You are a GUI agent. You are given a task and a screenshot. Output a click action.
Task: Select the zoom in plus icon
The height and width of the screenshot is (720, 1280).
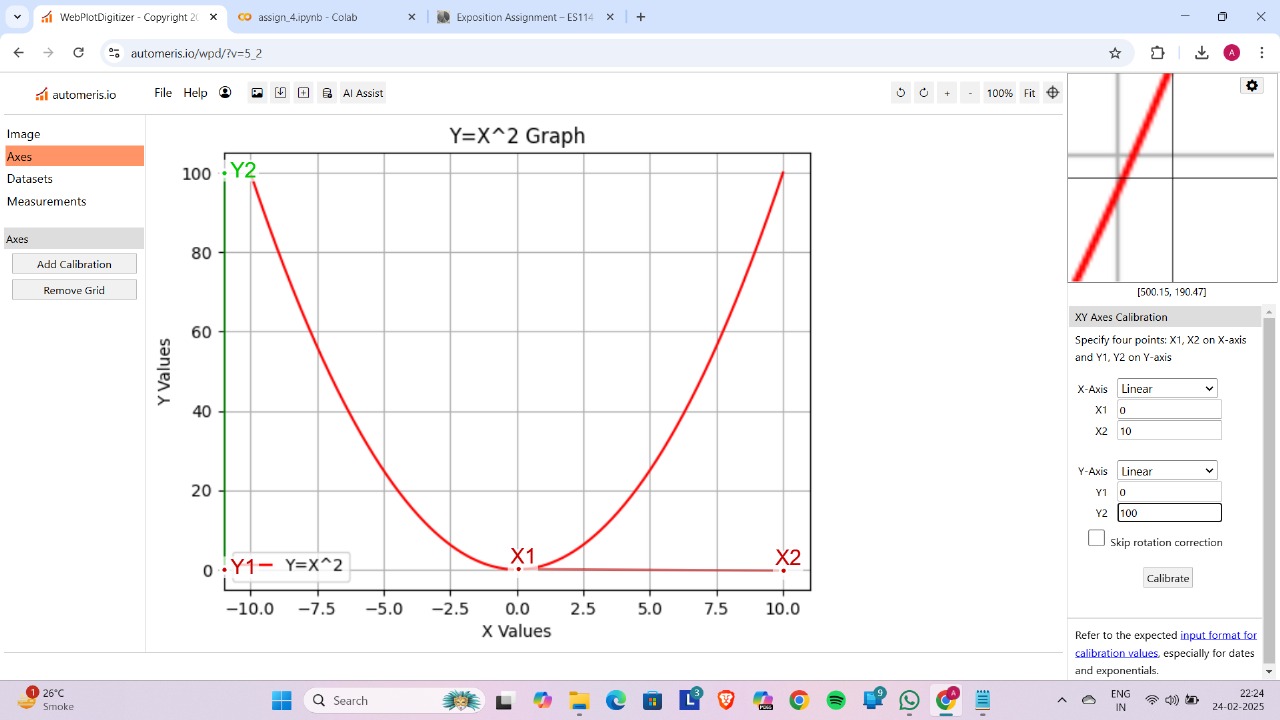click(x=946, y=92)
